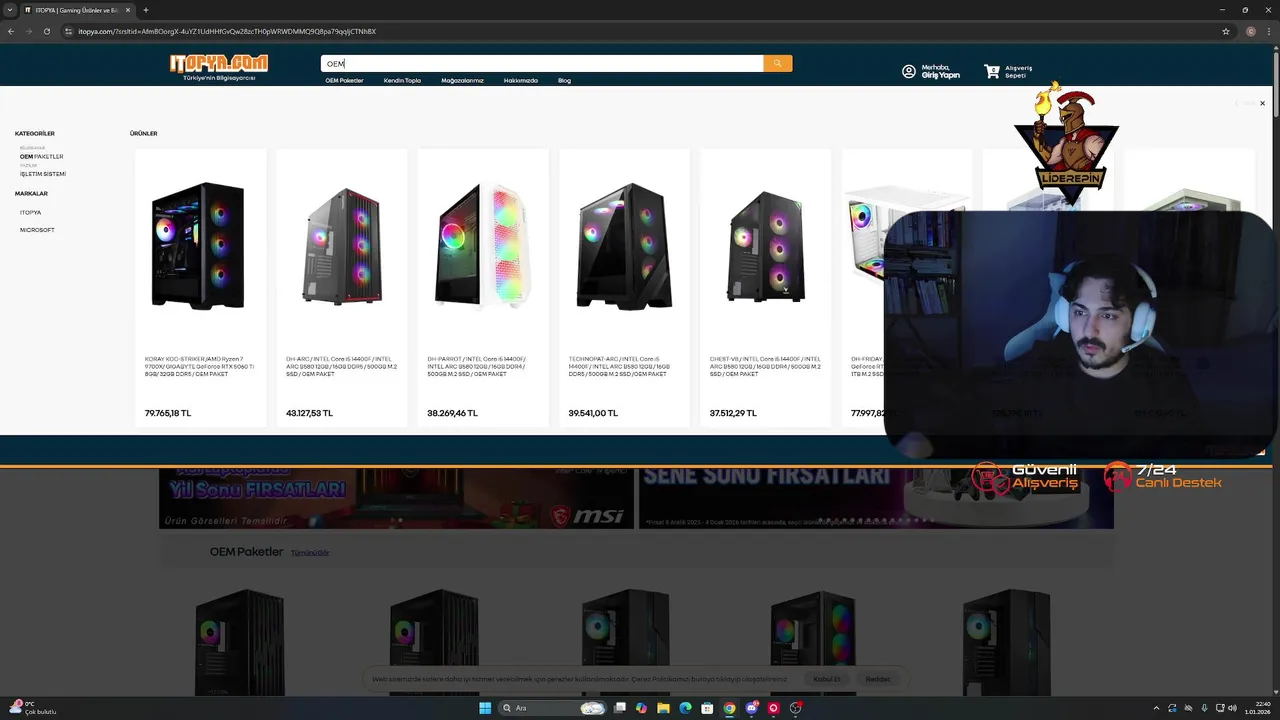Open Microsoft Edge from the taskbar
The width and height of the screenshot is (1280, 720).
[x=685, y=708]
